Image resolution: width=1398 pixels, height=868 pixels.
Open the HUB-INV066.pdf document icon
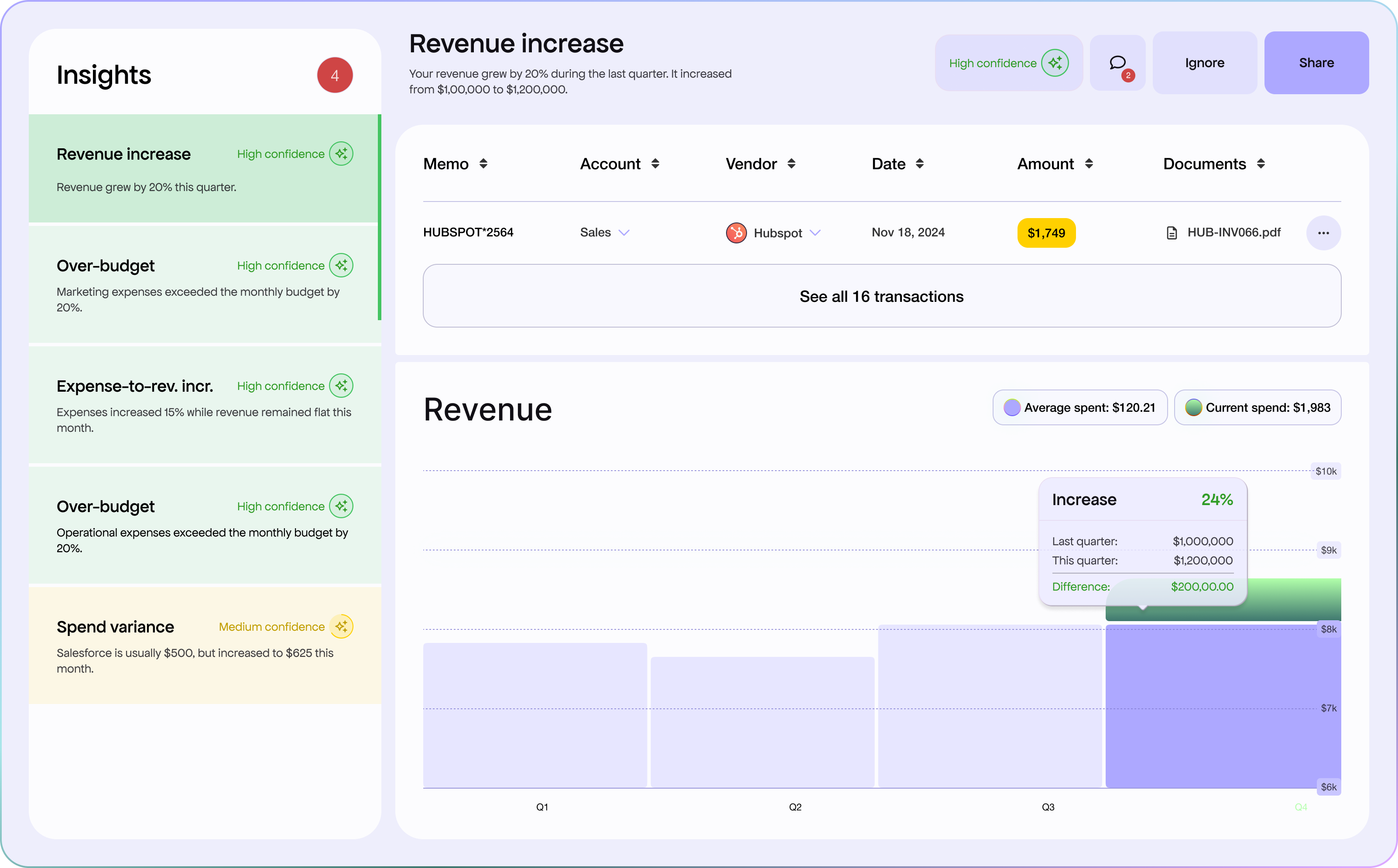(1172, 232)
